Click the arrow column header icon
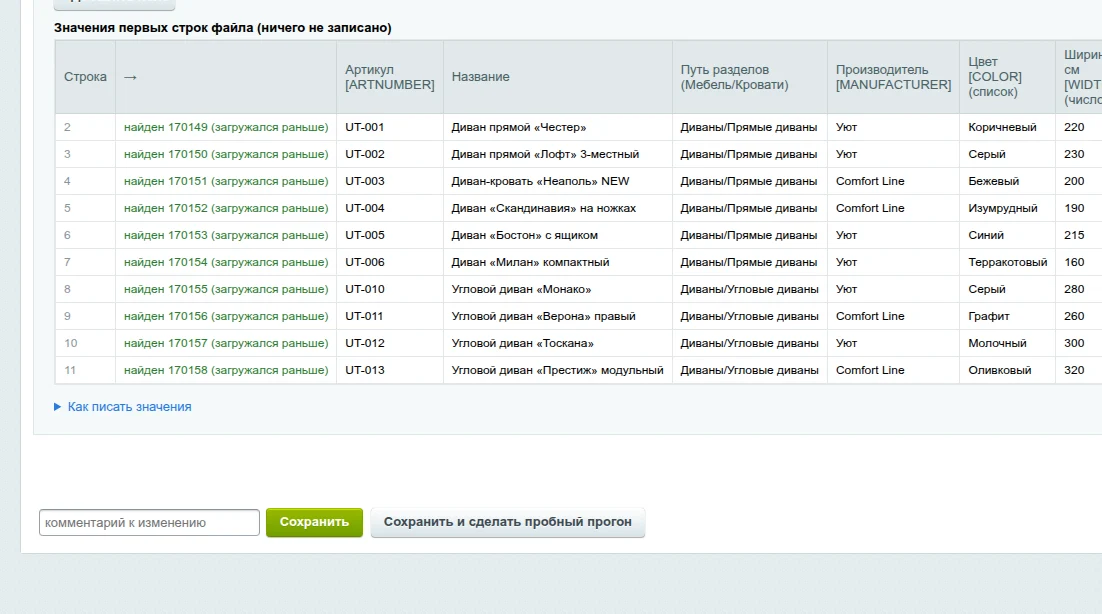The height and width of the screenshot is (614, 1102). [130, 77]
